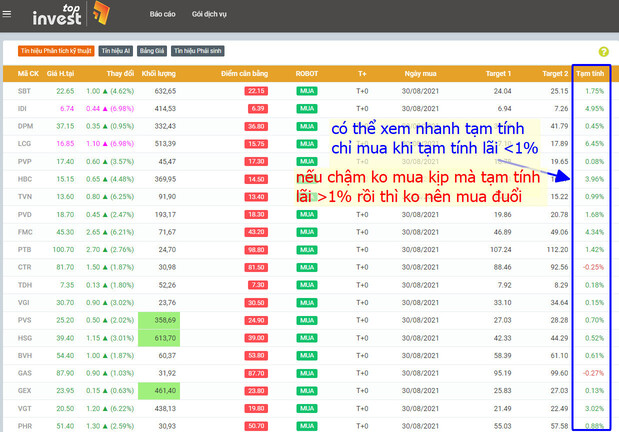Click the MUA badge for SBT
The image size is (619, 432).
[306, 91]
